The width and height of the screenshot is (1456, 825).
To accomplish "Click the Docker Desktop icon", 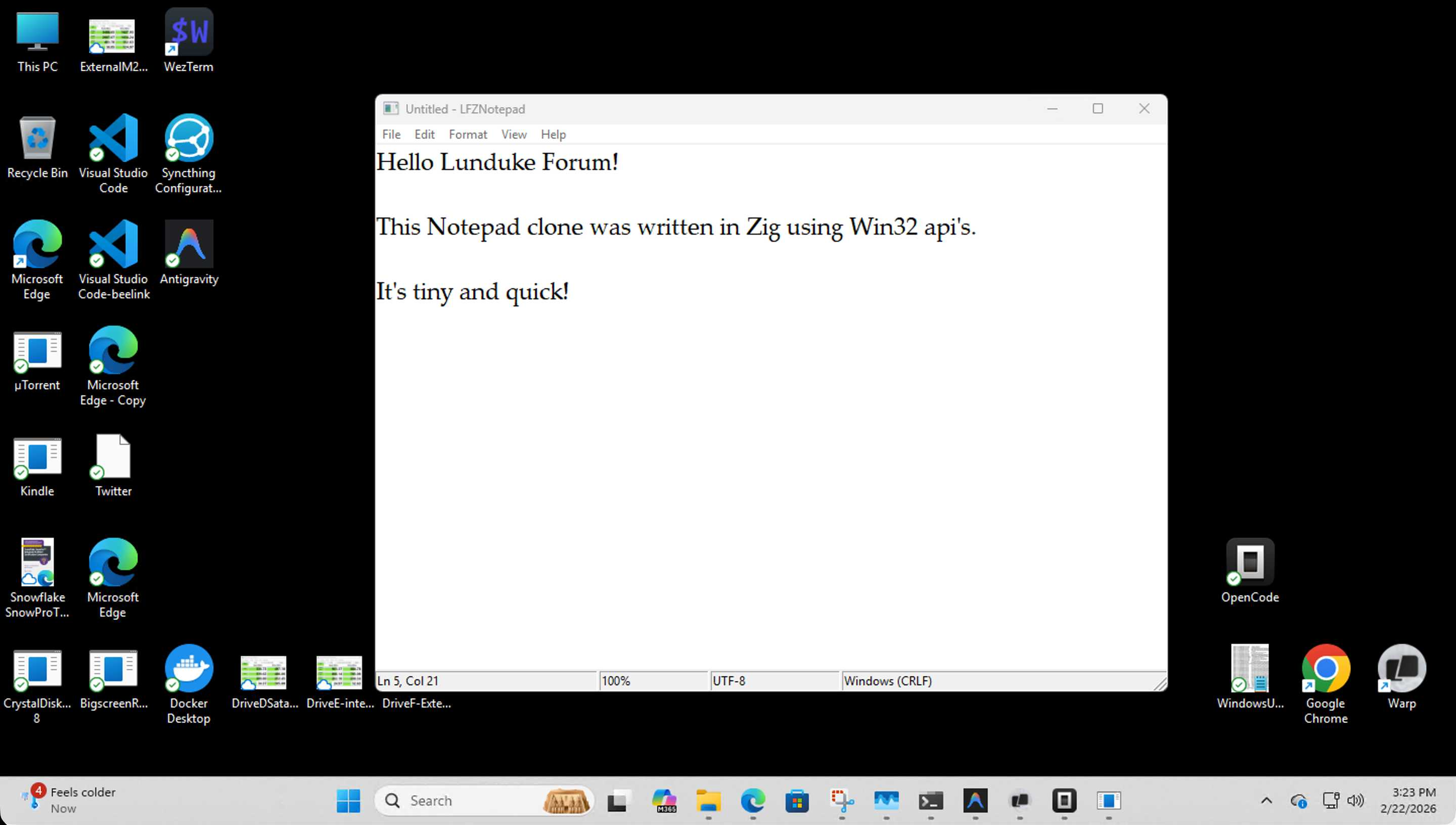I will (189, 669).
